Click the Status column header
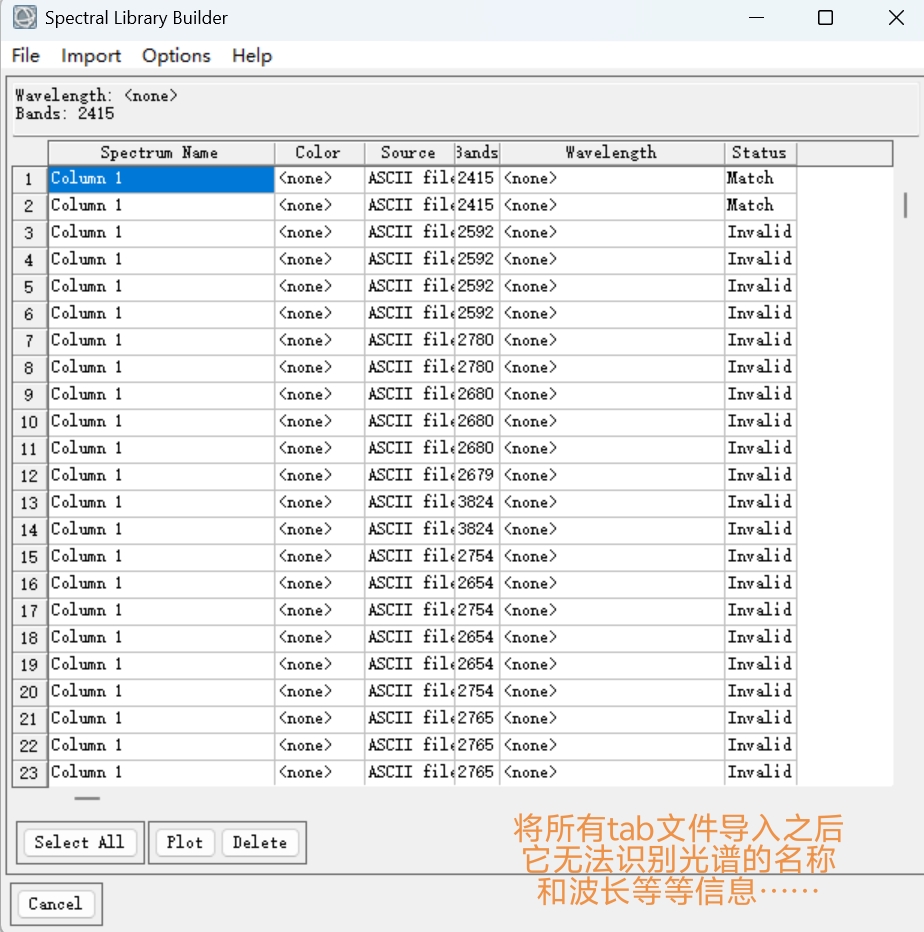This screenshot has width=924, height=932. point(760,153)
